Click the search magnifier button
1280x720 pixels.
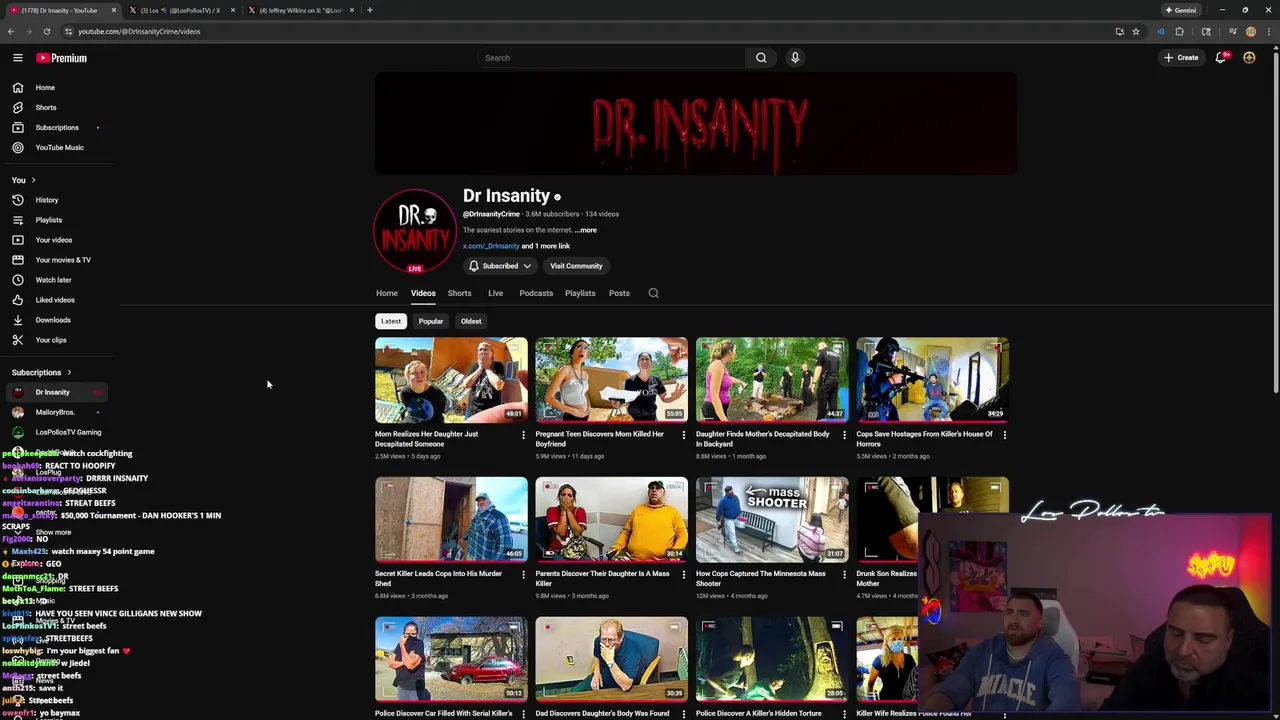pyautogui.click(x=761, y=58)
